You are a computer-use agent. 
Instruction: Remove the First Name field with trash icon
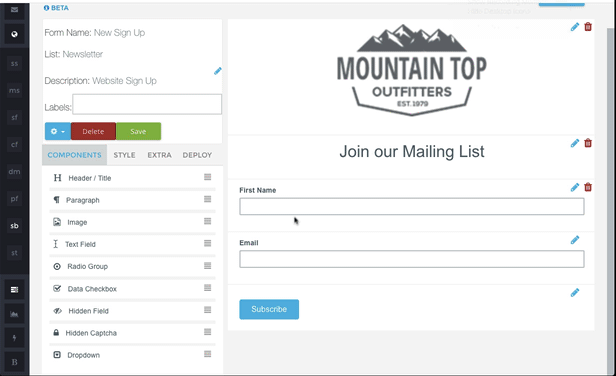tap(588, 187)
